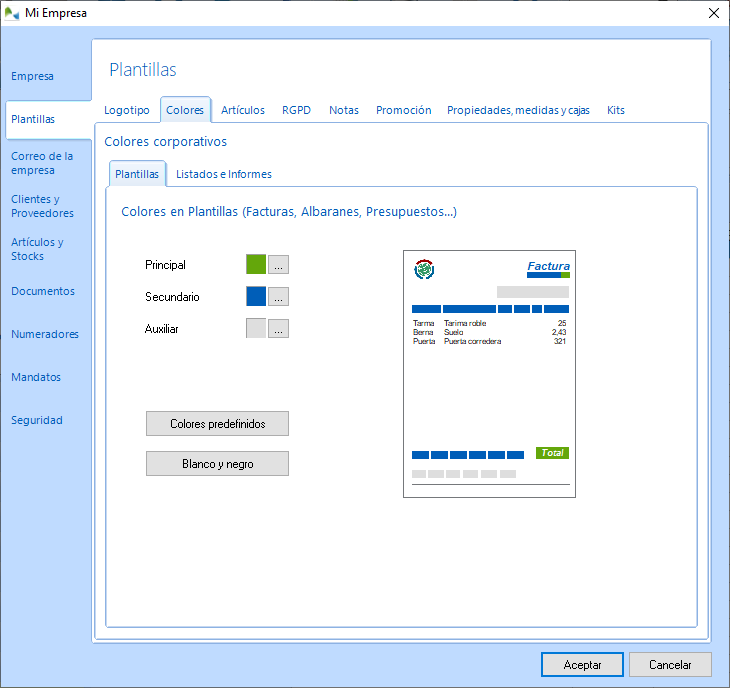The height and width of the screenshot is (688, 730).
Task: Apply the Blanco y negro preset
Action: pos(217,464)
